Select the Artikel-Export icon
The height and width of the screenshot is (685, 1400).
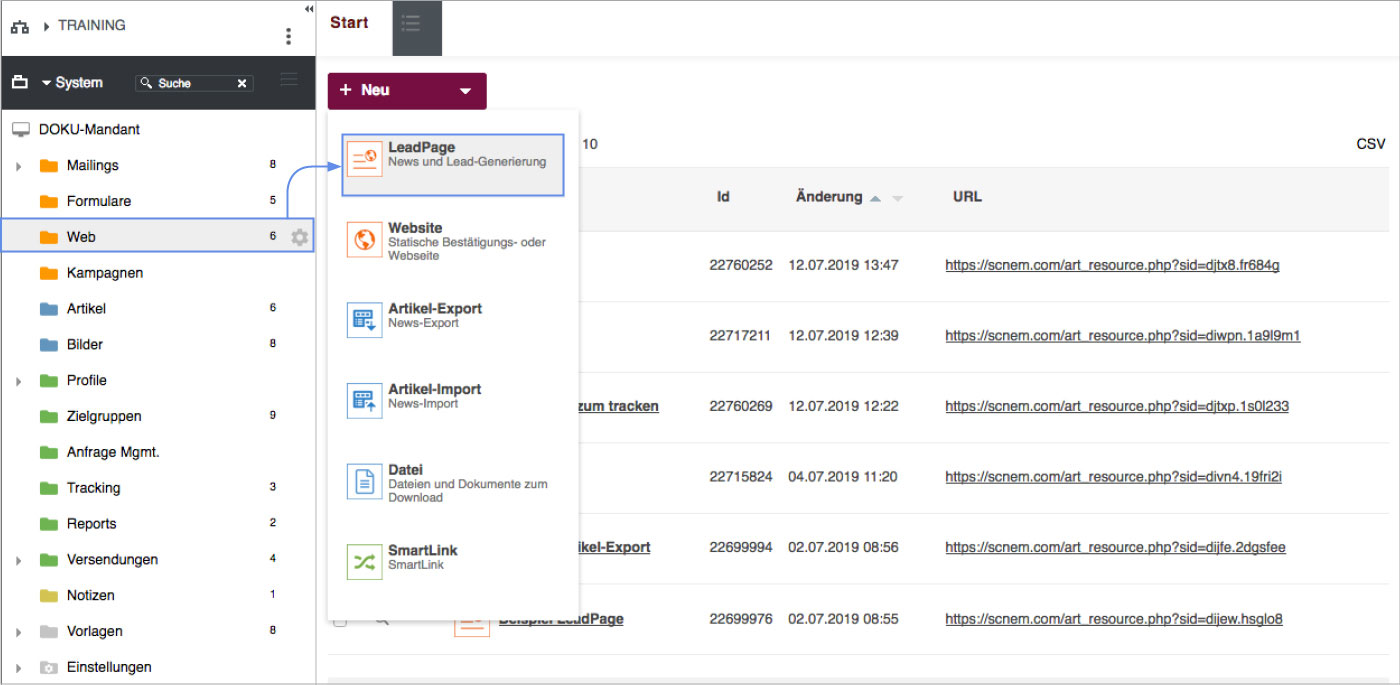[x=364, y=321]
